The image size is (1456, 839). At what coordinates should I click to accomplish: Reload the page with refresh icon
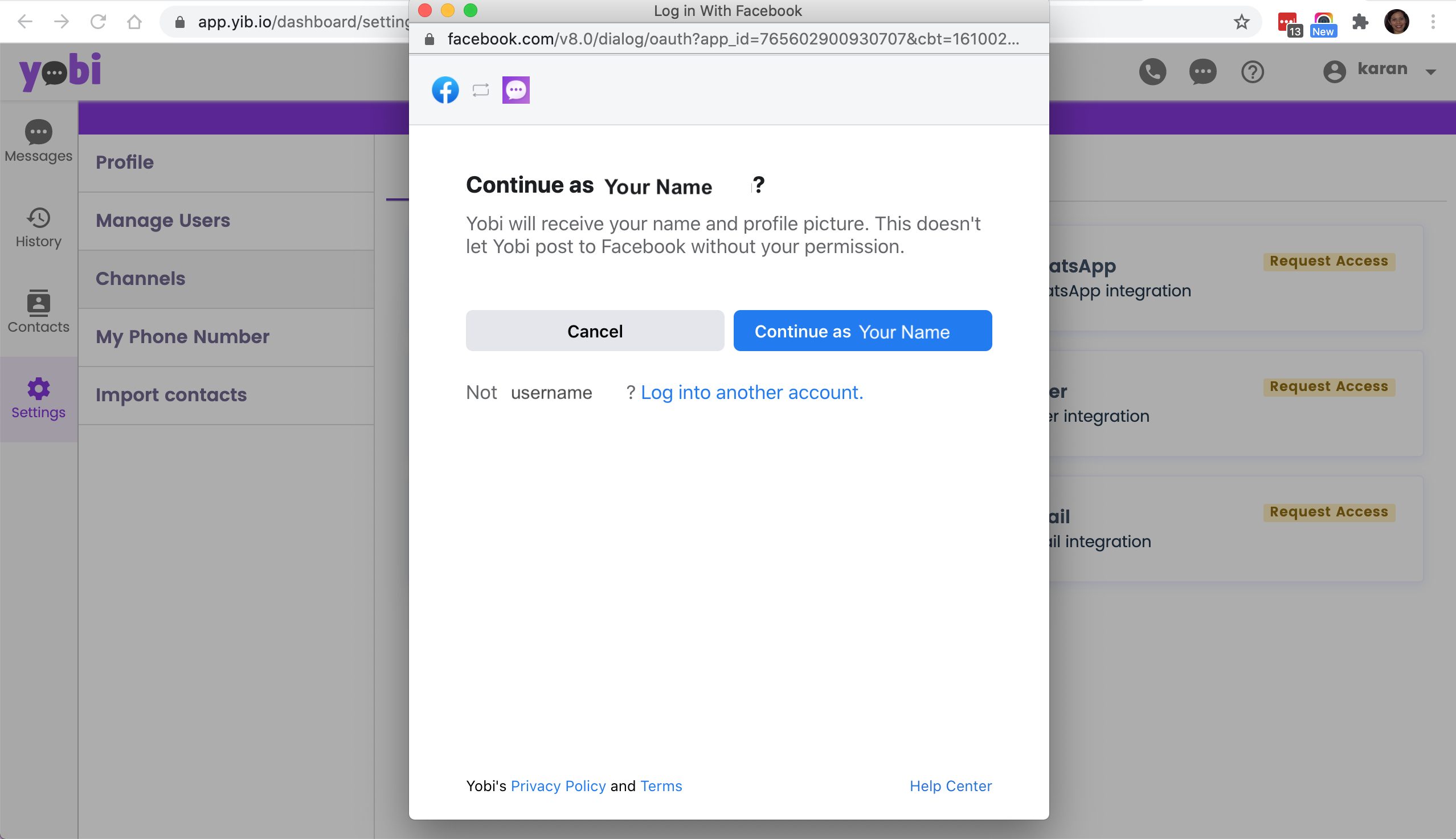point(98,22)
